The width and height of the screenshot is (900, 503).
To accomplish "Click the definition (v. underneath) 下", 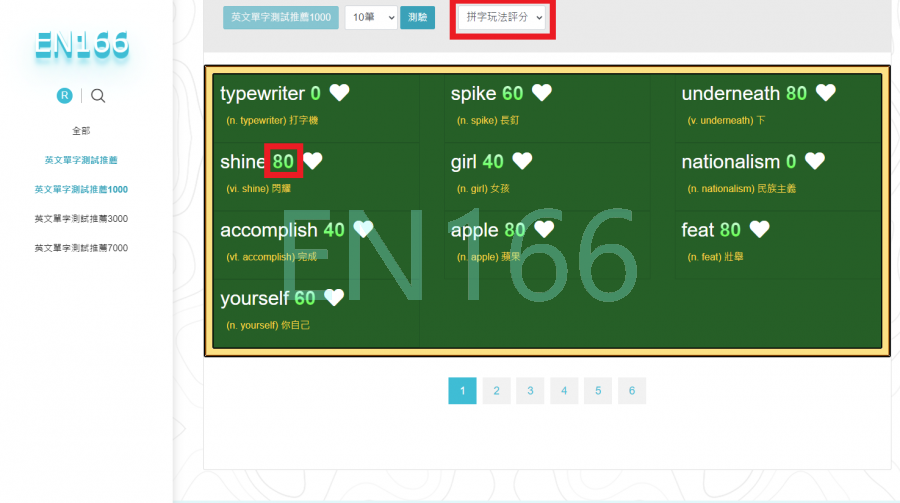I will (726, 120).
